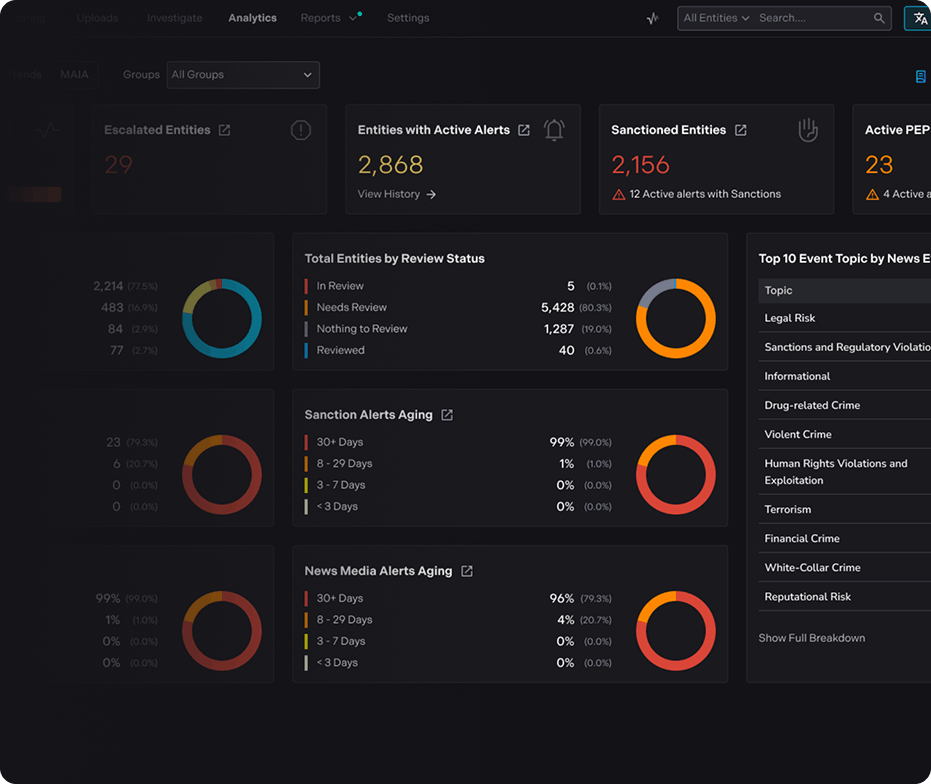This screenshot has width=931, height=784.
Task: Expand the All Groups dropdown
Action: [x=242, y=75]
